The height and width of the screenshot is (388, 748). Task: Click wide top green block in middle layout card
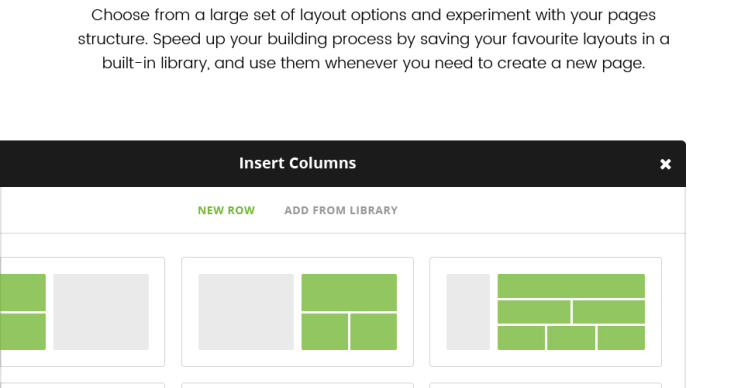coord(349,292)
